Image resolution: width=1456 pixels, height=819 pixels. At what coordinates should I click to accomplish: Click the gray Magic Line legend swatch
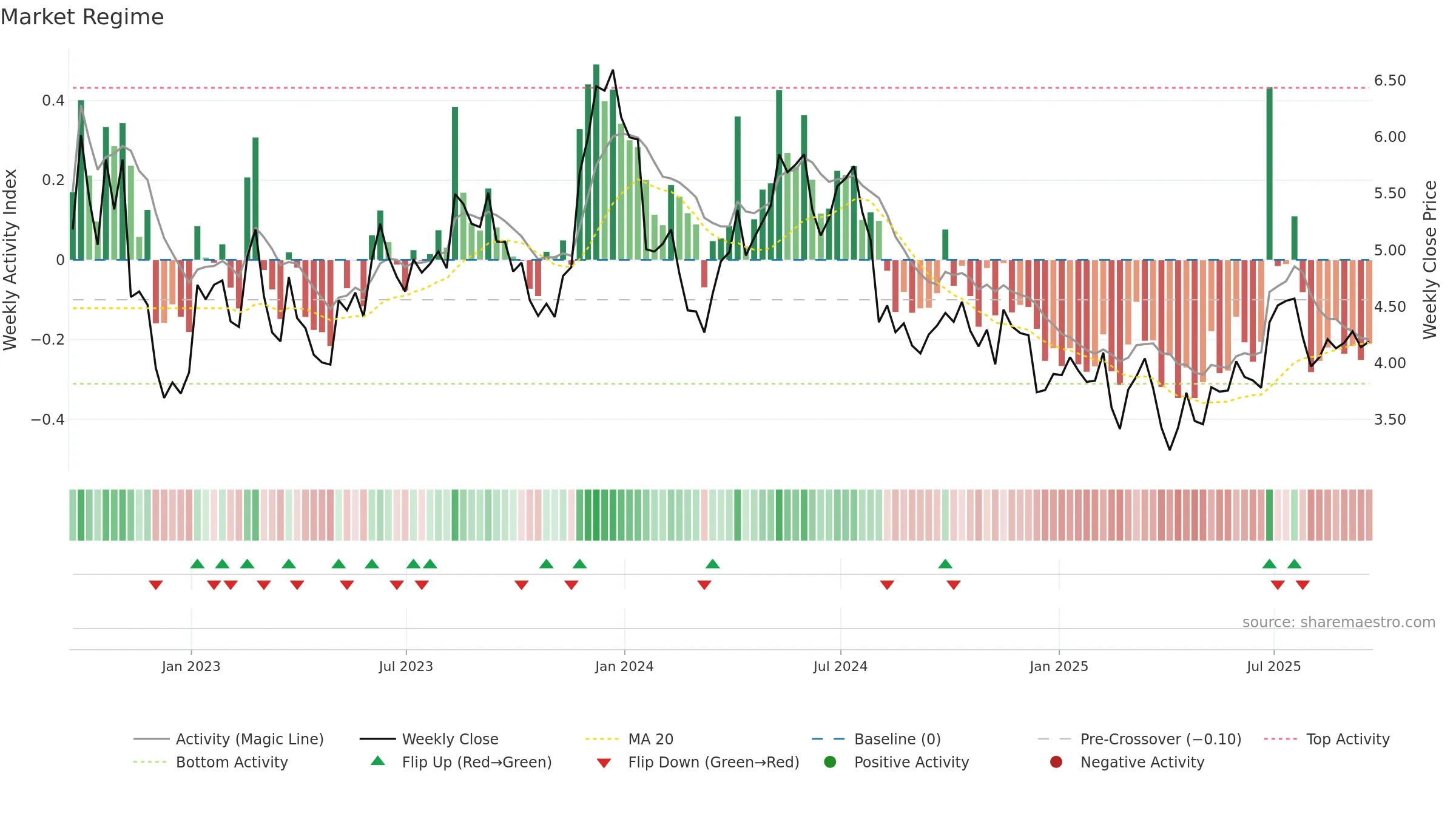[151, 739]
